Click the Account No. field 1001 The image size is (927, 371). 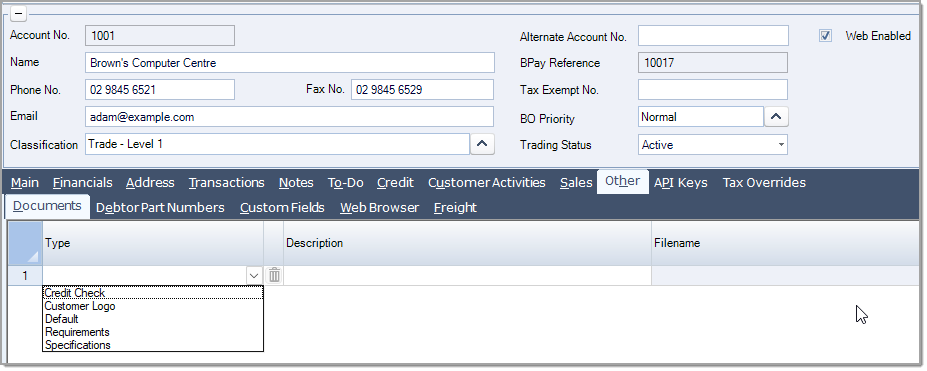[x=160, y=35]
